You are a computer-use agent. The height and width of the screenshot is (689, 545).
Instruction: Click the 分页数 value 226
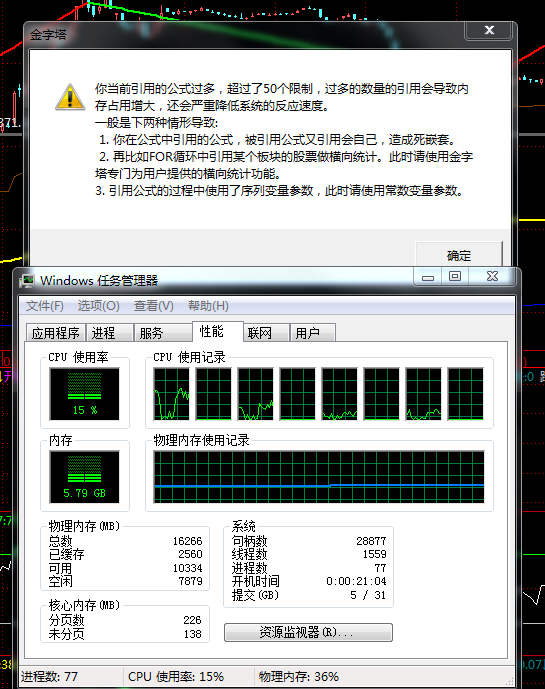point(193,620)
